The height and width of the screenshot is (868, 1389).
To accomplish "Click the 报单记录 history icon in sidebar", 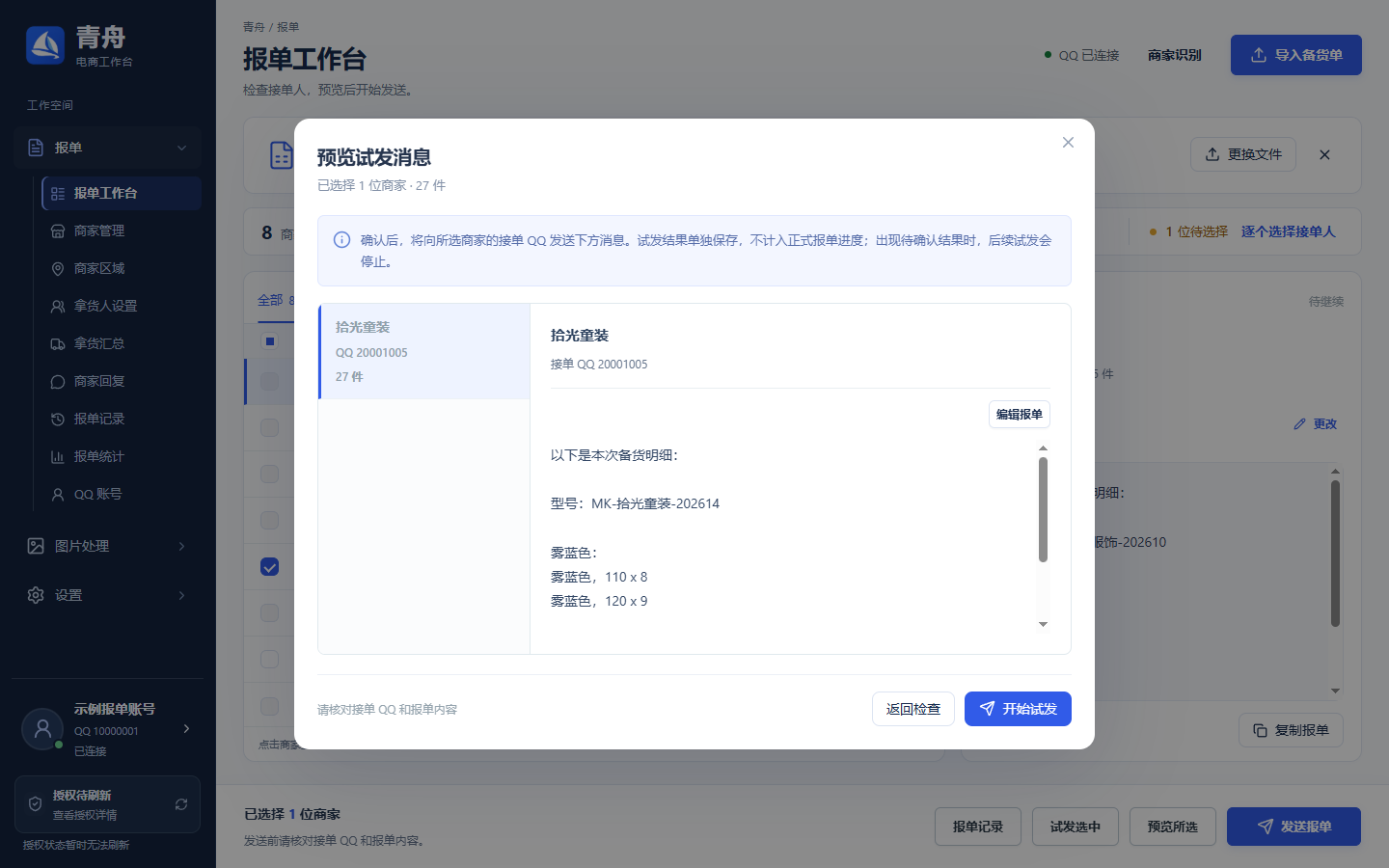I will 58,419.
